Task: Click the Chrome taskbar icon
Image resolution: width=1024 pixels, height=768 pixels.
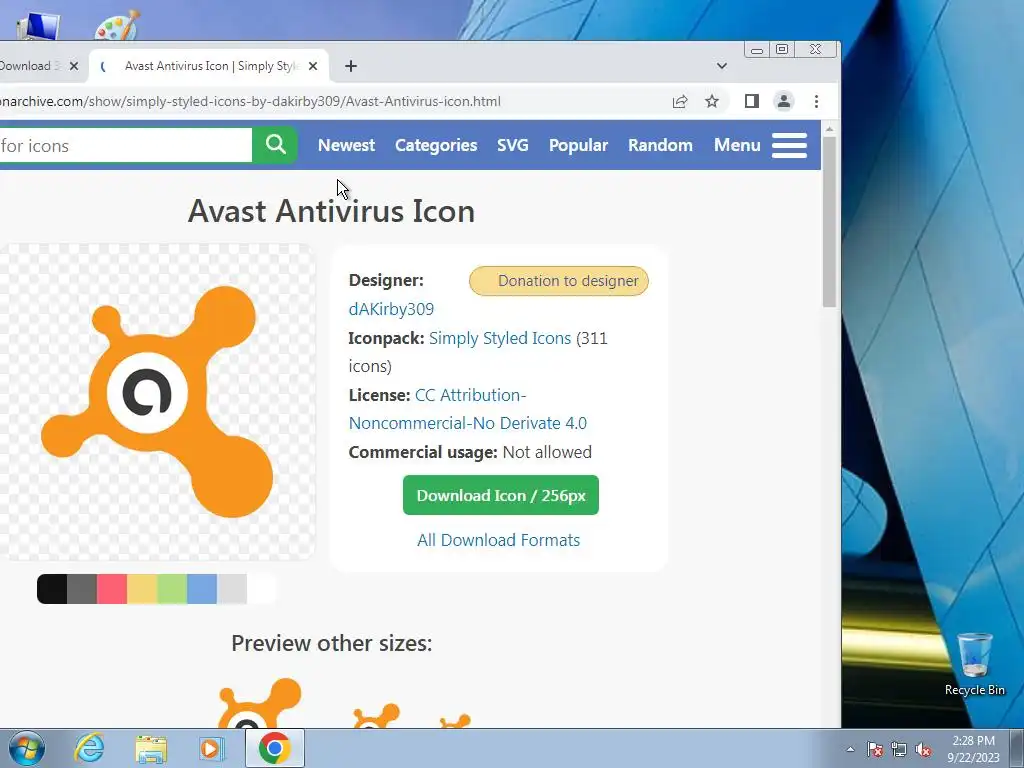Action: tap(275, 748)
